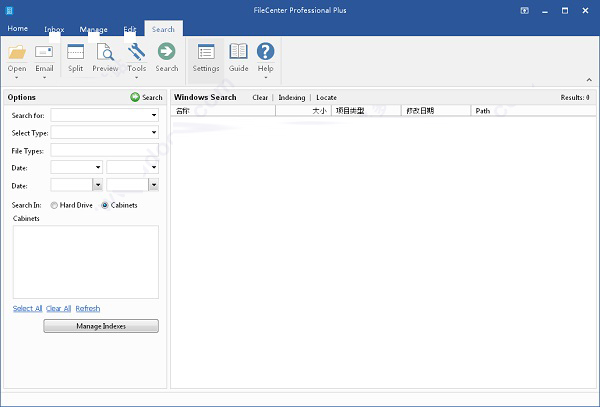Click the Open folder icon in ribbon
The width and height of the screenshot is (600, 407).
pos(17,52)
